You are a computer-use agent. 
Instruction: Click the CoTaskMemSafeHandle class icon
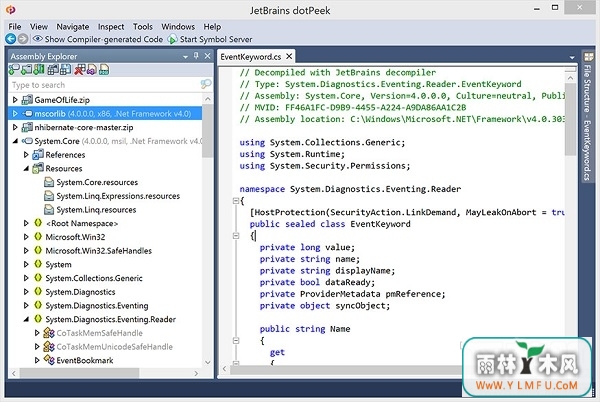pos(49,333)
